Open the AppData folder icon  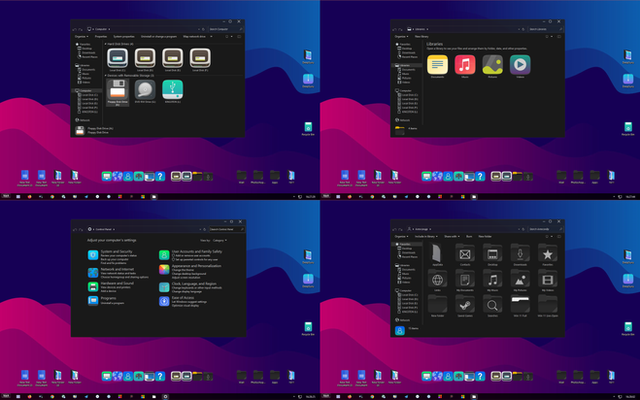[437, 253]
